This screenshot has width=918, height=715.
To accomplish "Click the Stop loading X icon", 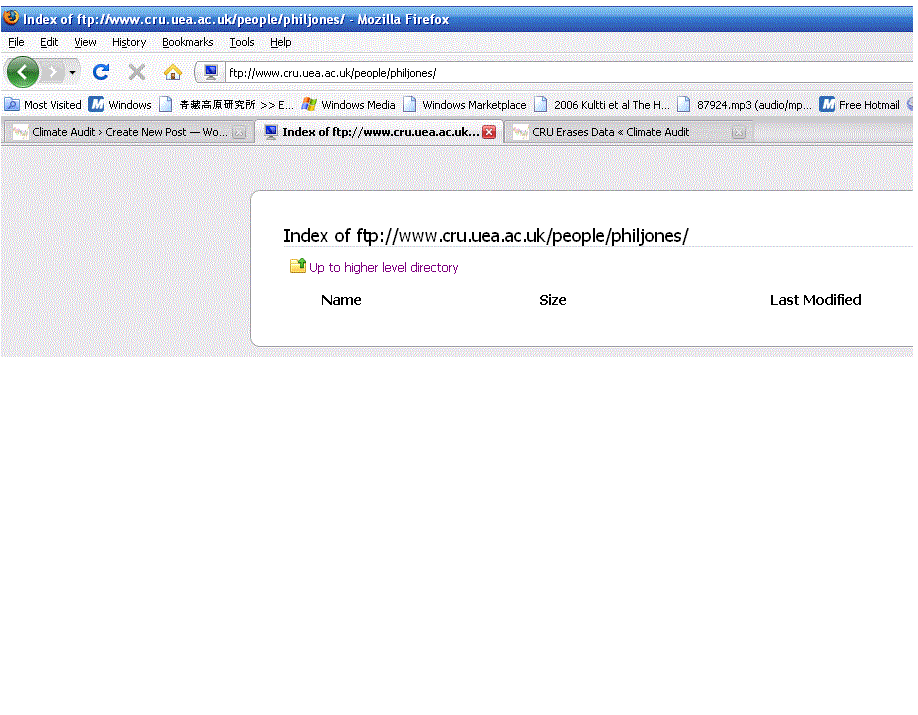I will pos(136,72).
